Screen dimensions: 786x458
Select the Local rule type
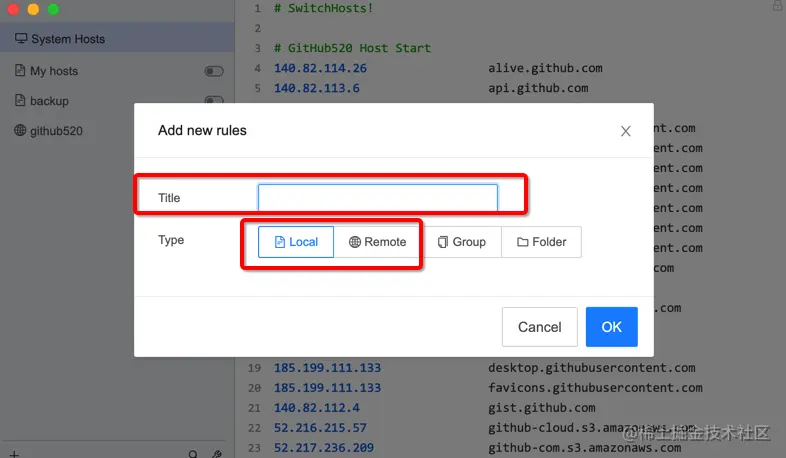coord(296,242)
